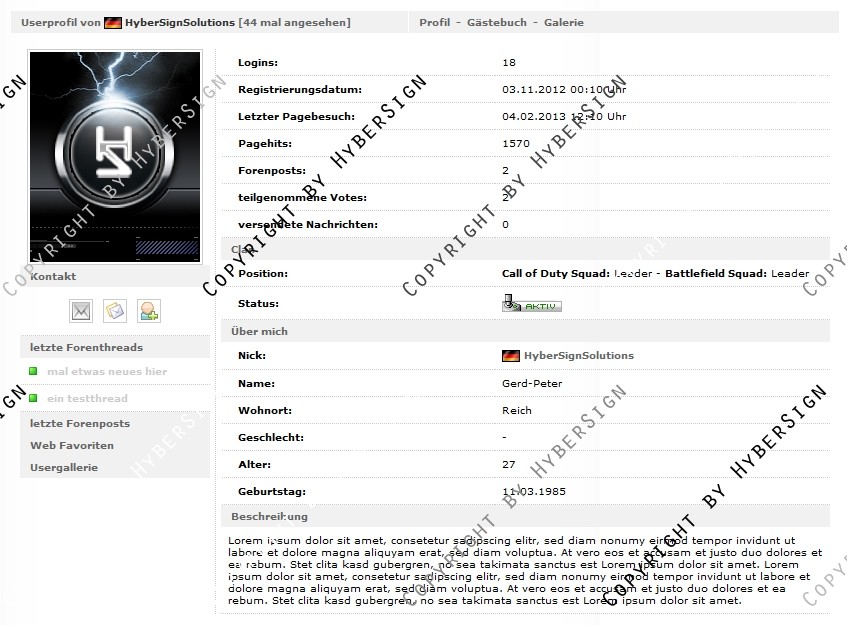Click the Wohnort value 'Reich'
Screen dimensions: 847x625
[517, 411]
